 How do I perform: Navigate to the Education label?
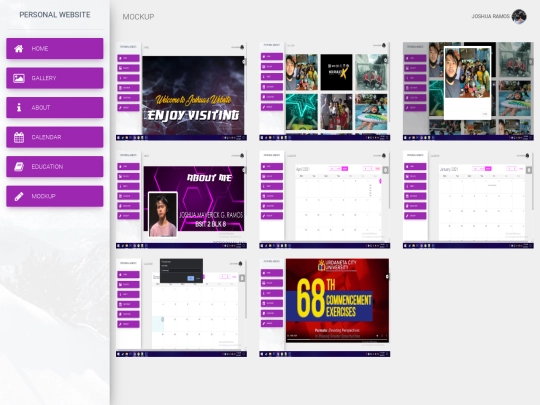(x=47, y=167)
